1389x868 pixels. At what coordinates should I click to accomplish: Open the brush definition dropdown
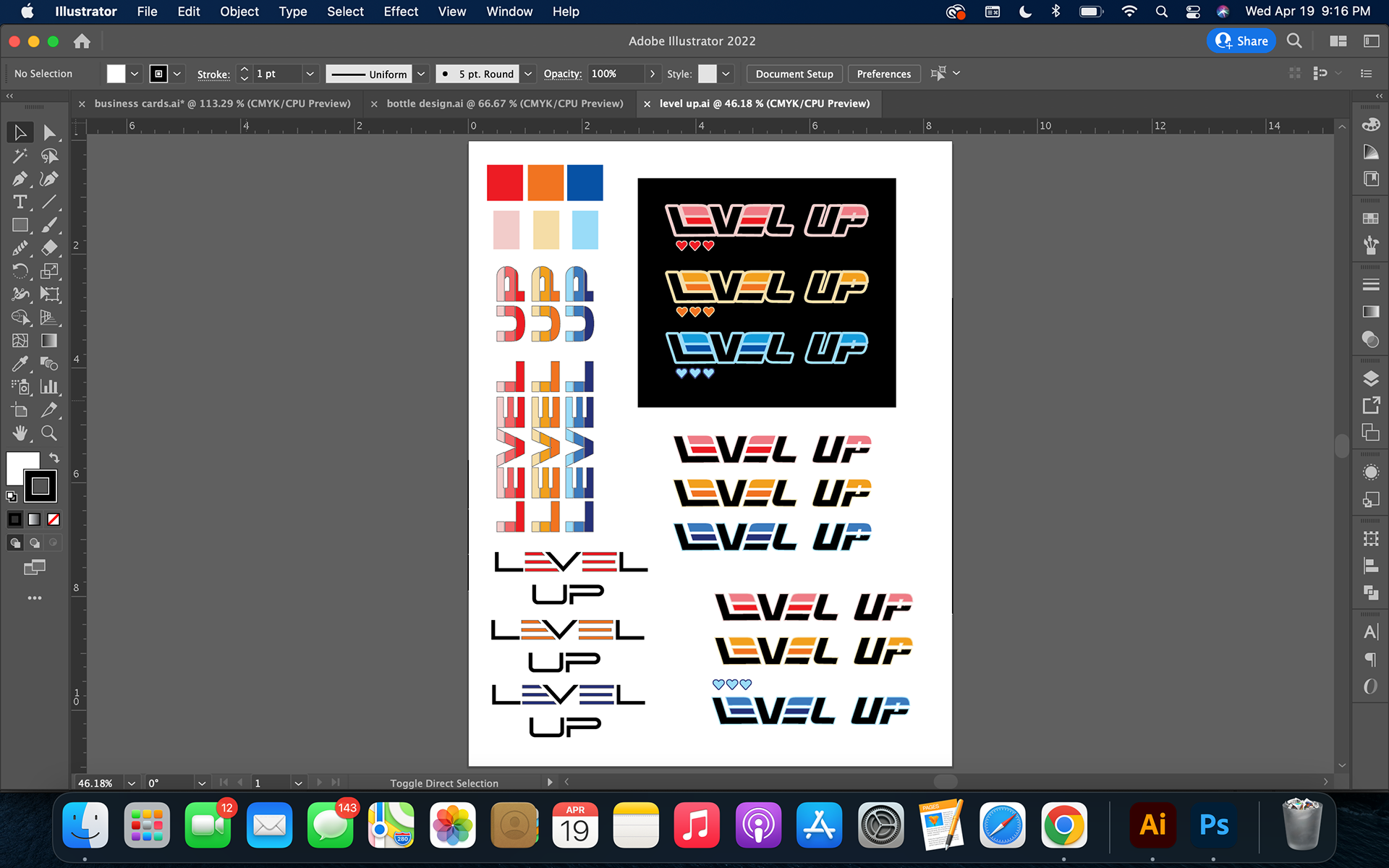[528, 73]
